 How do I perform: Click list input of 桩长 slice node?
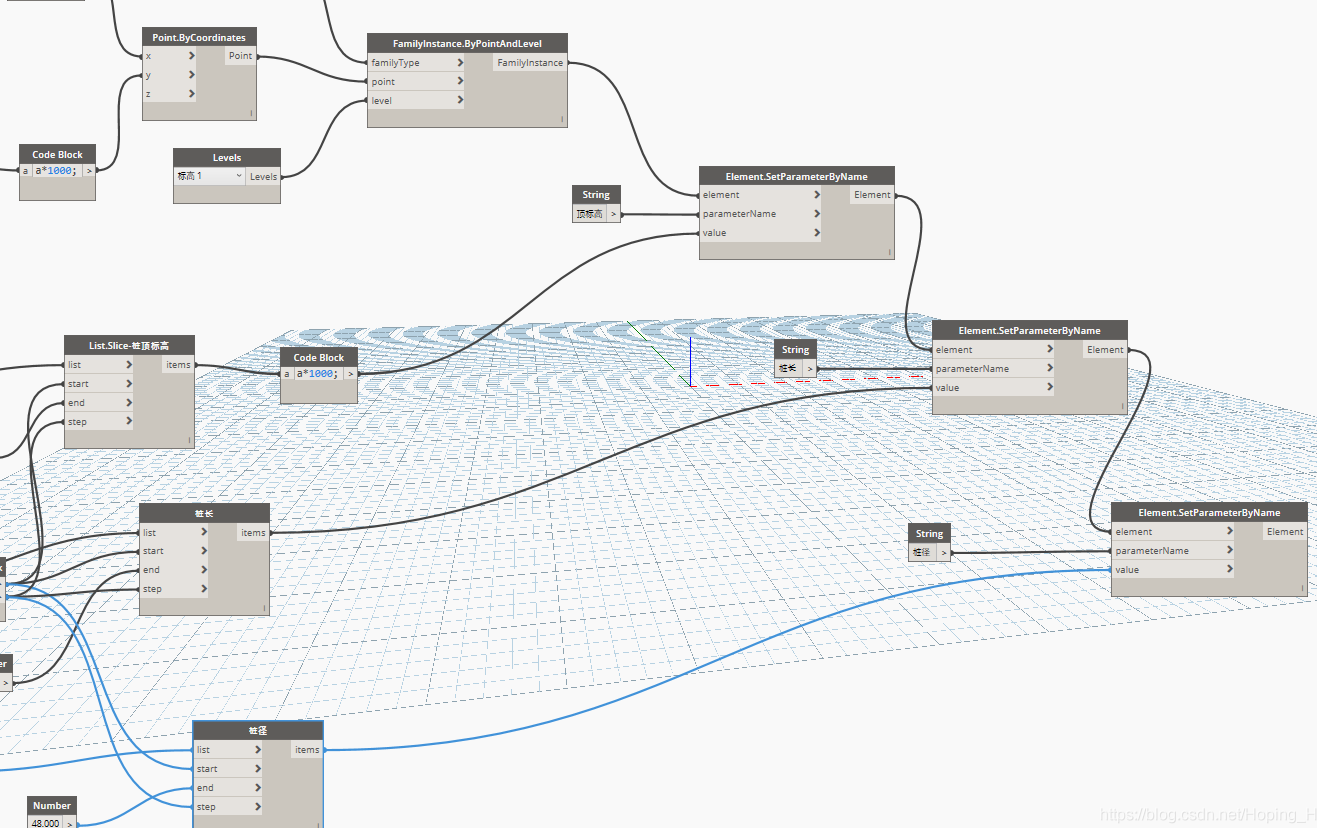click(x=174, y=533)
